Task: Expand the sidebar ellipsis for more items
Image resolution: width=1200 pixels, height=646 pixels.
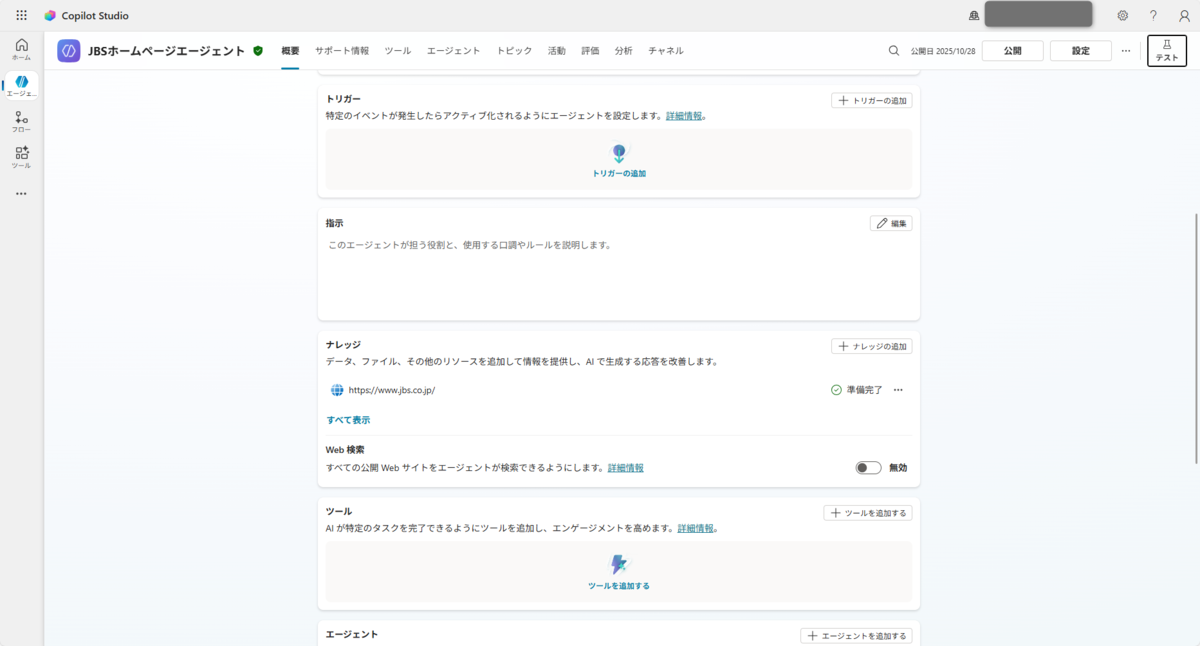Action: (x=20, y=193)
